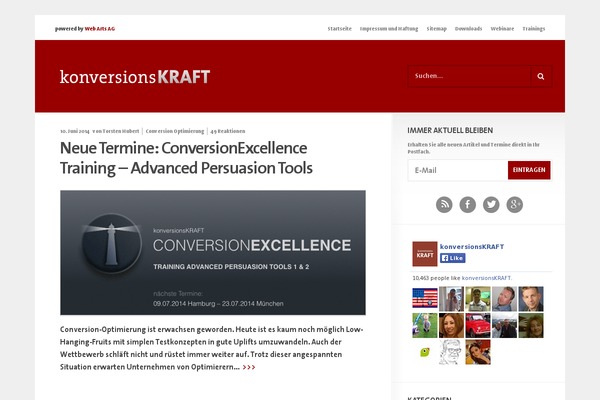Open the 49 Reaktionen comments link

228,131
